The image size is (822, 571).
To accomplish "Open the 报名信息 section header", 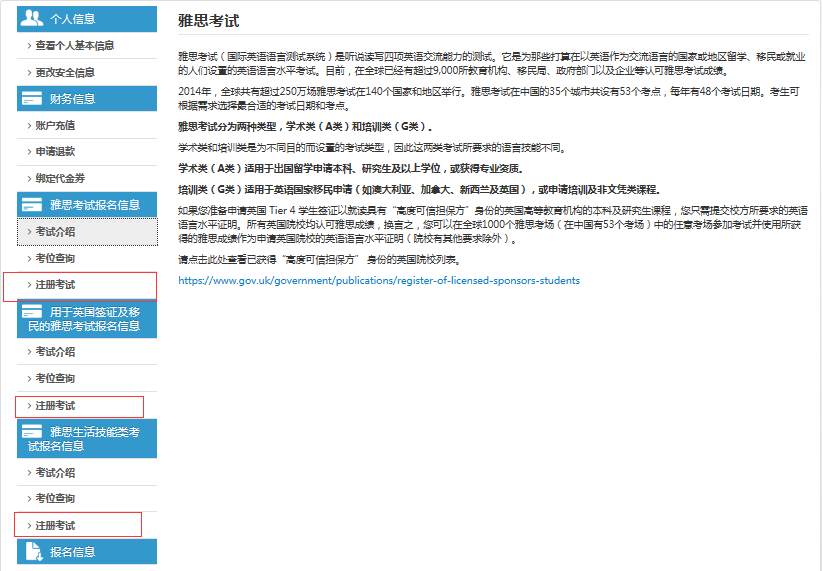I will [x=87, y=552].
